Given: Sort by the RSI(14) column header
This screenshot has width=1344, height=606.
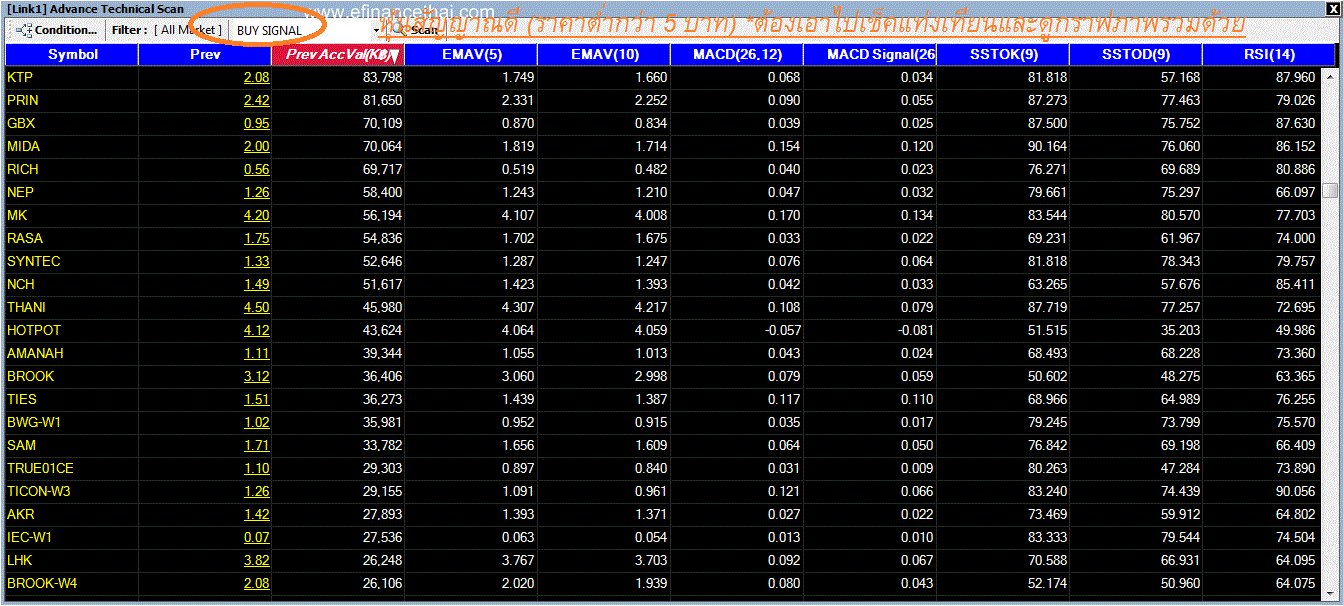Looking at the screenshot, I should pos(1269,54).
